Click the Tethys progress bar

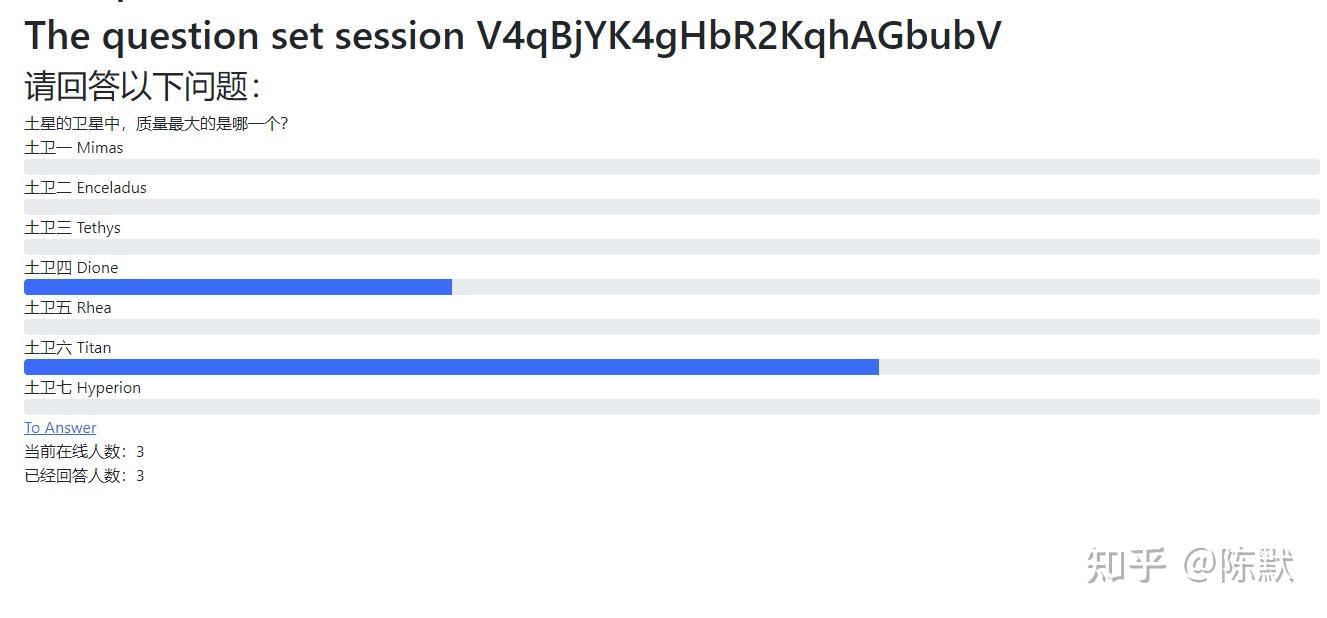(671, 247)
